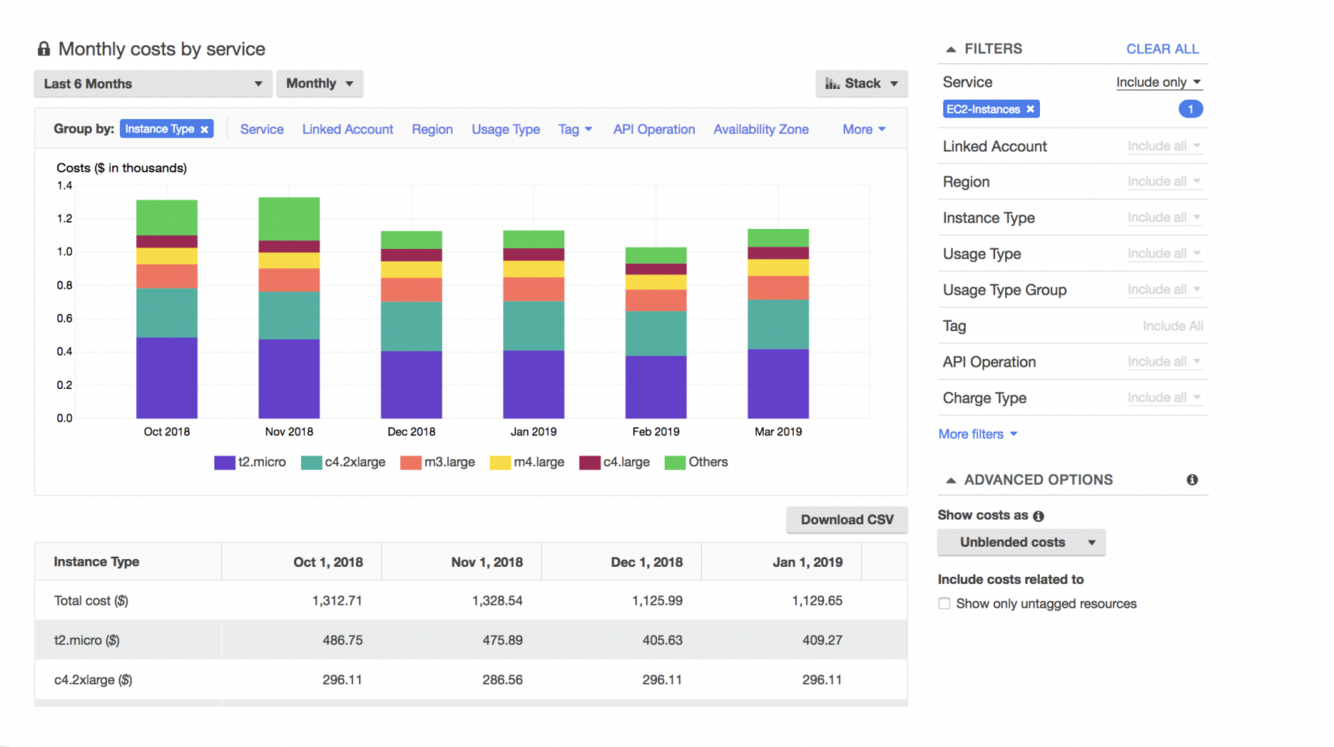This screenshot has height=747, width=1334.
Task: Click the blue filter count badge
Action: (1190, 109)
